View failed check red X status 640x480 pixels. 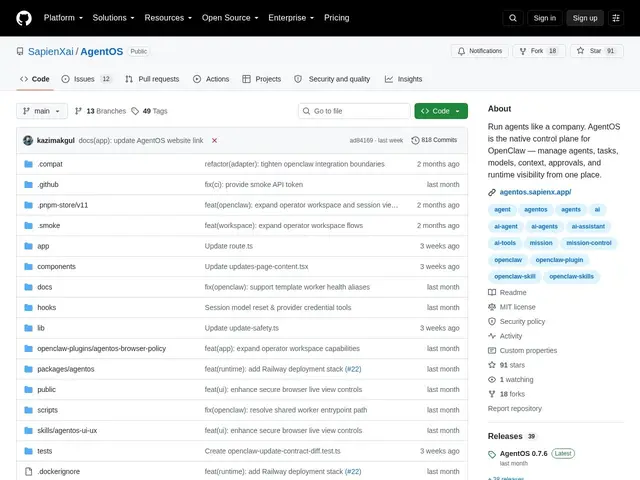(214, 140)
